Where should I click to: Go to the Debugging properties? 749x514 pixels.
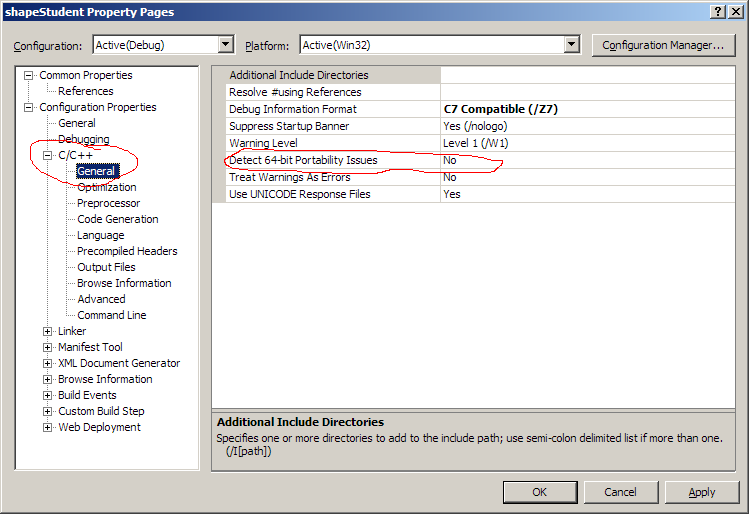click(83, 139)
